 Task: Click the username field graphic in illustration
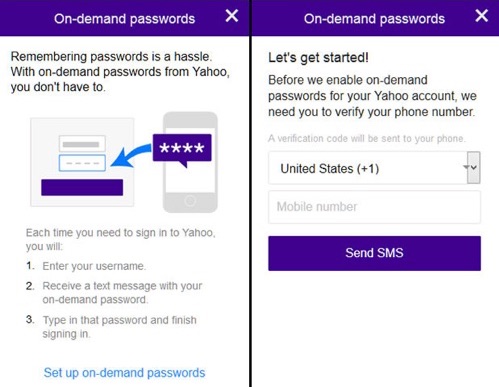coord(82,144)
